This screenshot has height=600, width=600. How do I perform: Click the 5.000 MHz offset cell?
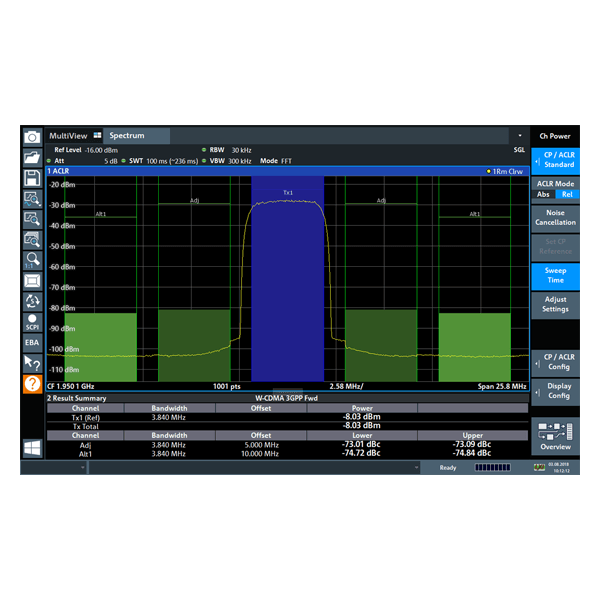(x=261, y=445)
